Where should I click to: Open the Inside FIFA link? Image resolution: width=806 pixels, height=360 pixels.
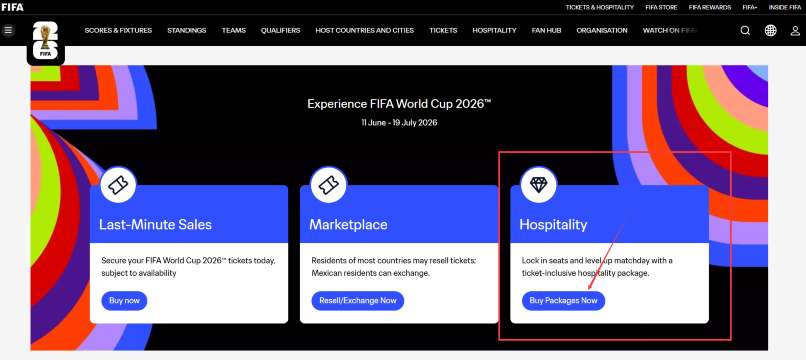784,7
